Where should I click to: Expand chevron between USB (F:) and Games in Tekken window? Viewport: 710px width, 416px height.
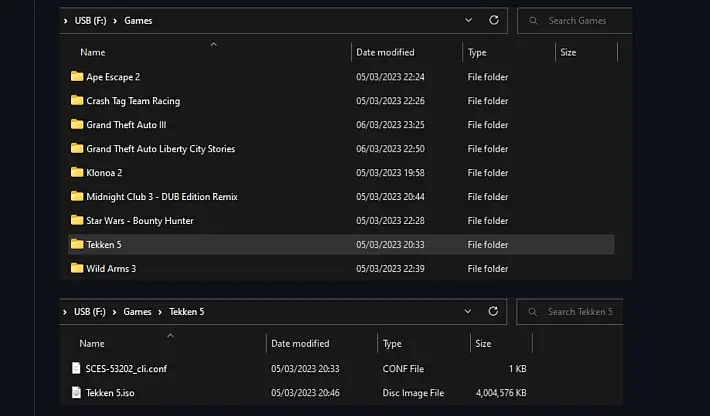pyautogui.click(x=114, y=312)
